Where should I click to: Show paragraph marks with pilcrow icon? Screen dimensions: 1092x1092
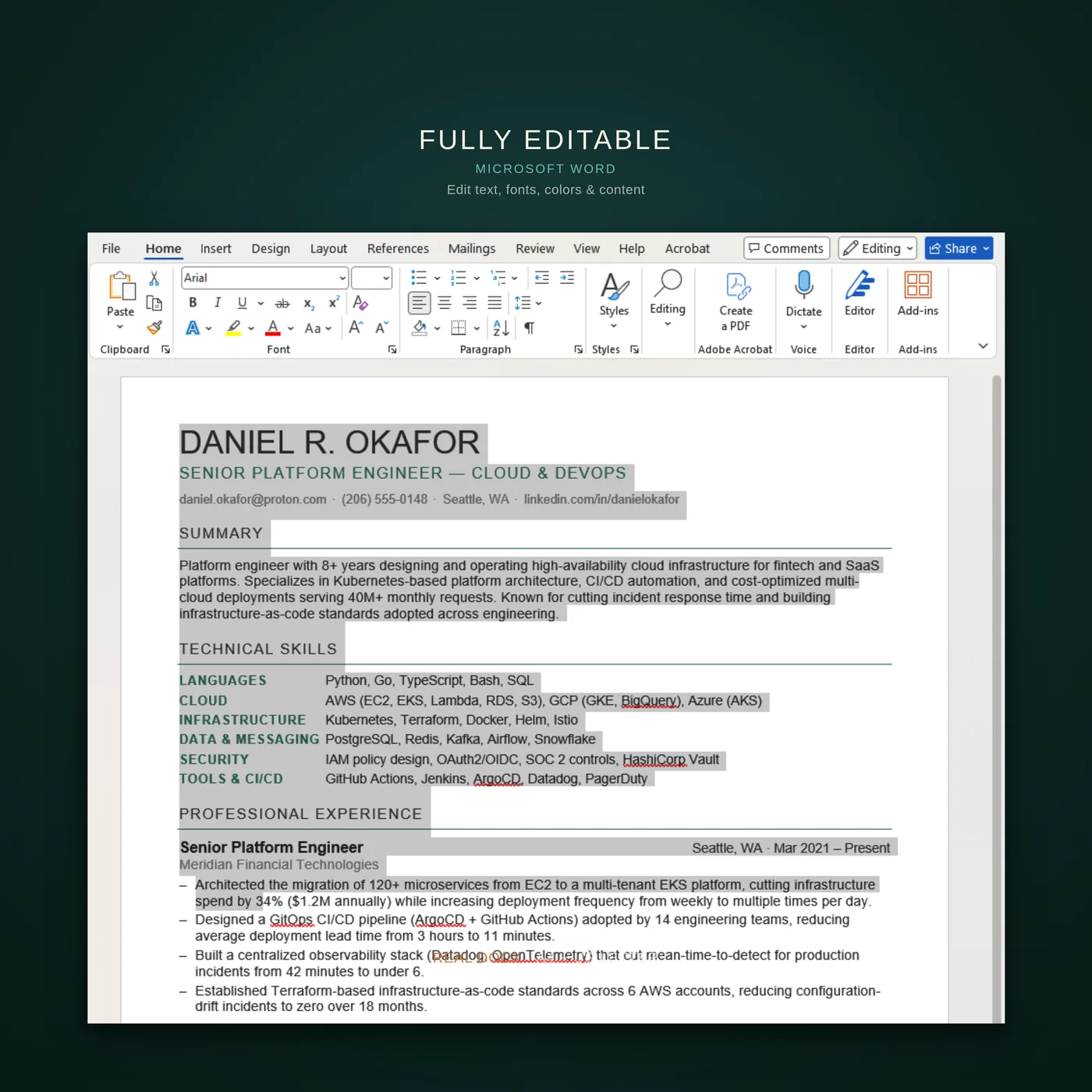click(x=530, y=328)
